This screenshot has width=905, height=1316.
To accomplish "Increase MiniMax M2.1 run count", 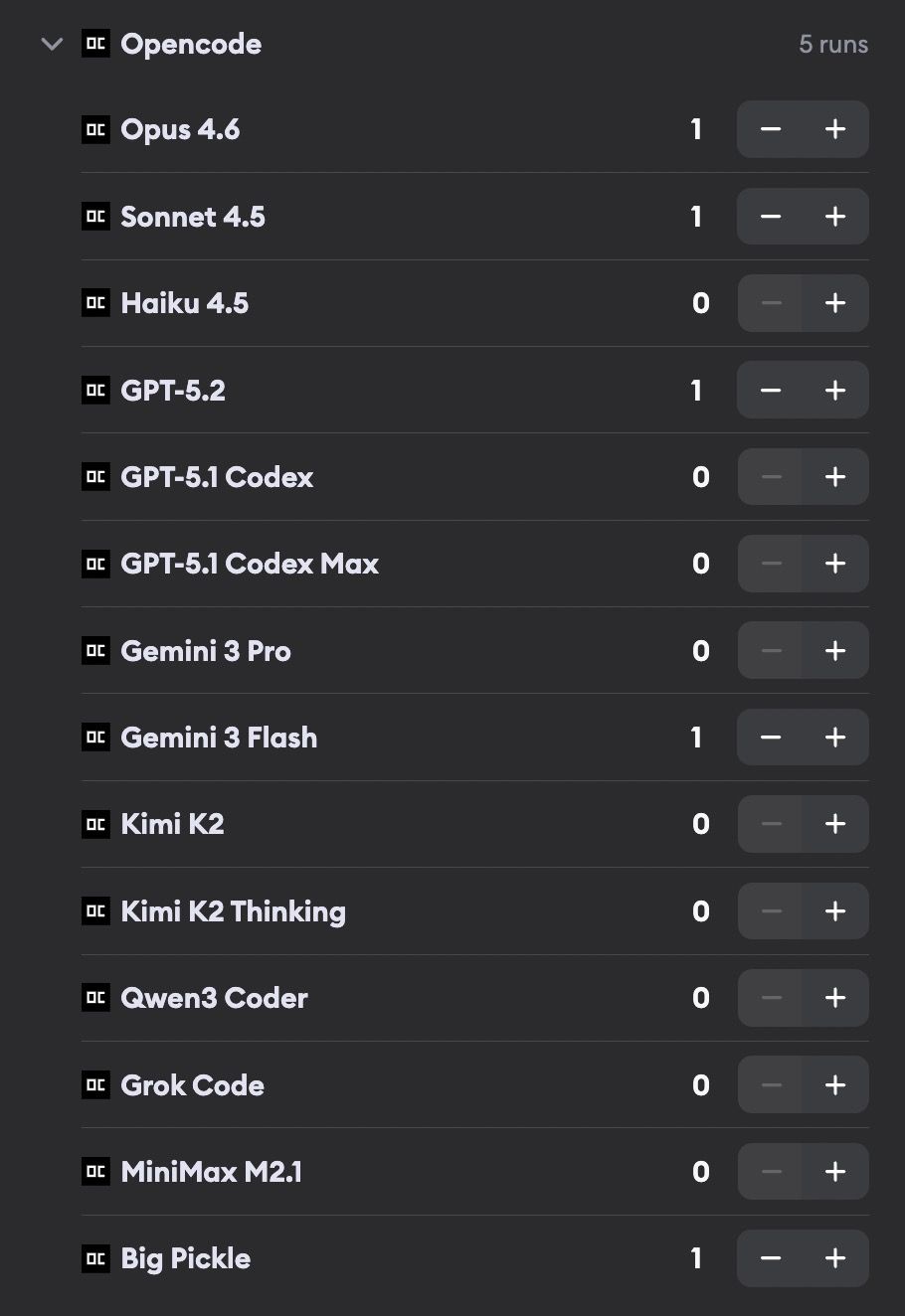I will coord(835,1172).
